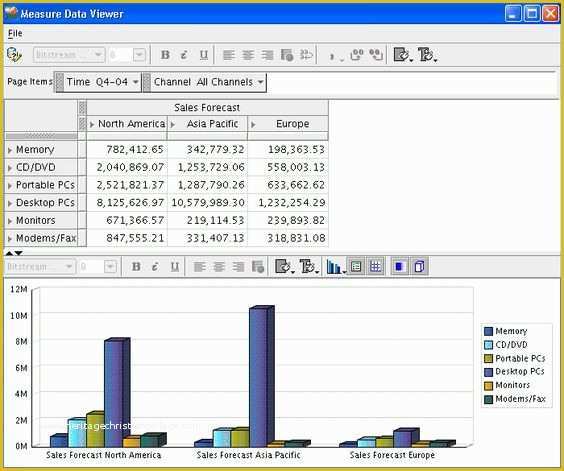Drill into the Europe column

point(253,124)
